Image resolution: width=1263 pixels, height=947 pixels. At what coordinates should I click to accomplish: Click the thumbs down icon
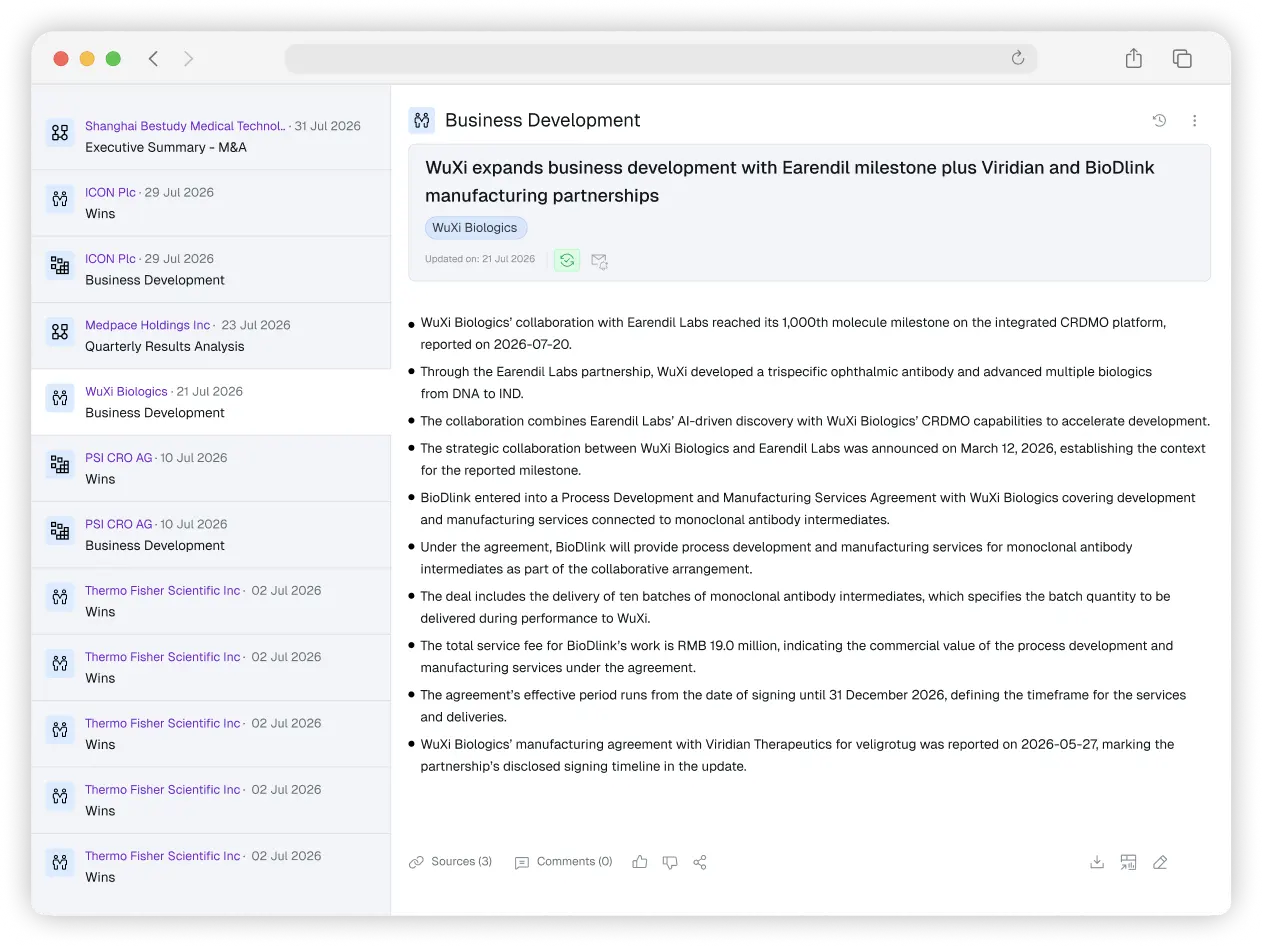click(670, 862)
